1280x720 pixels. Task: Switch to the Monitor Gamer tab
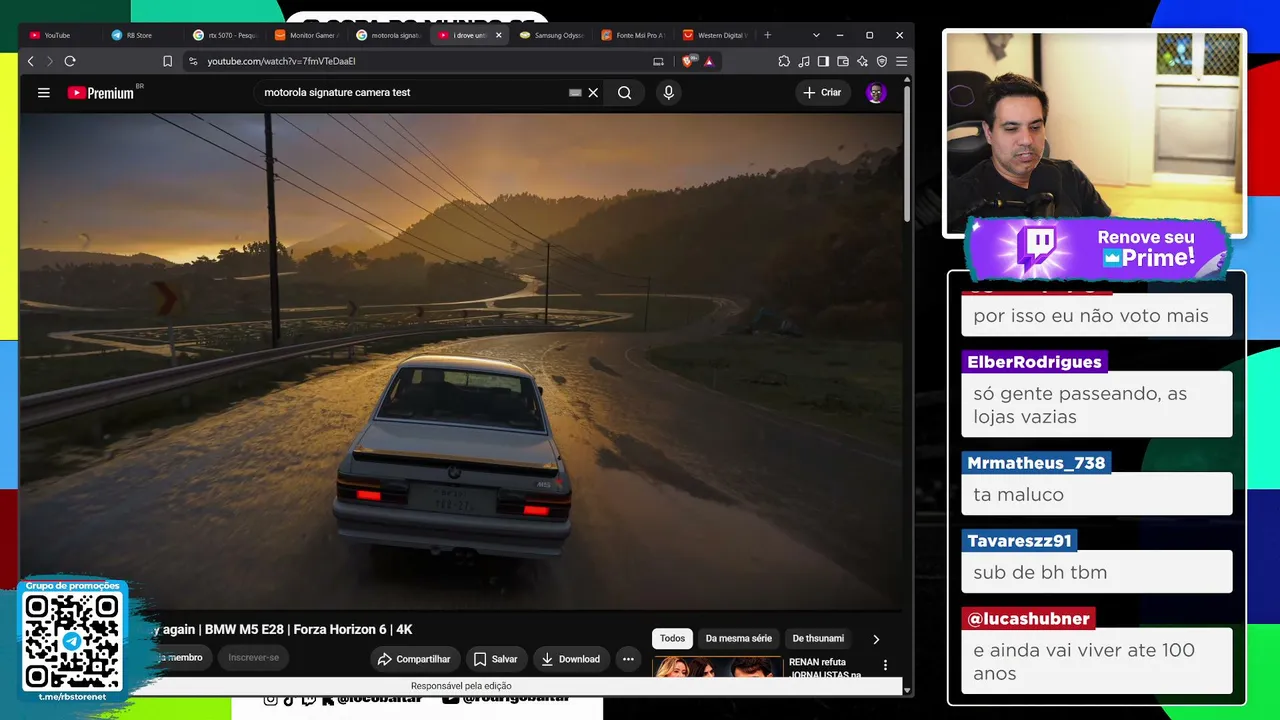pyautogui.click(x=306, y=35)
